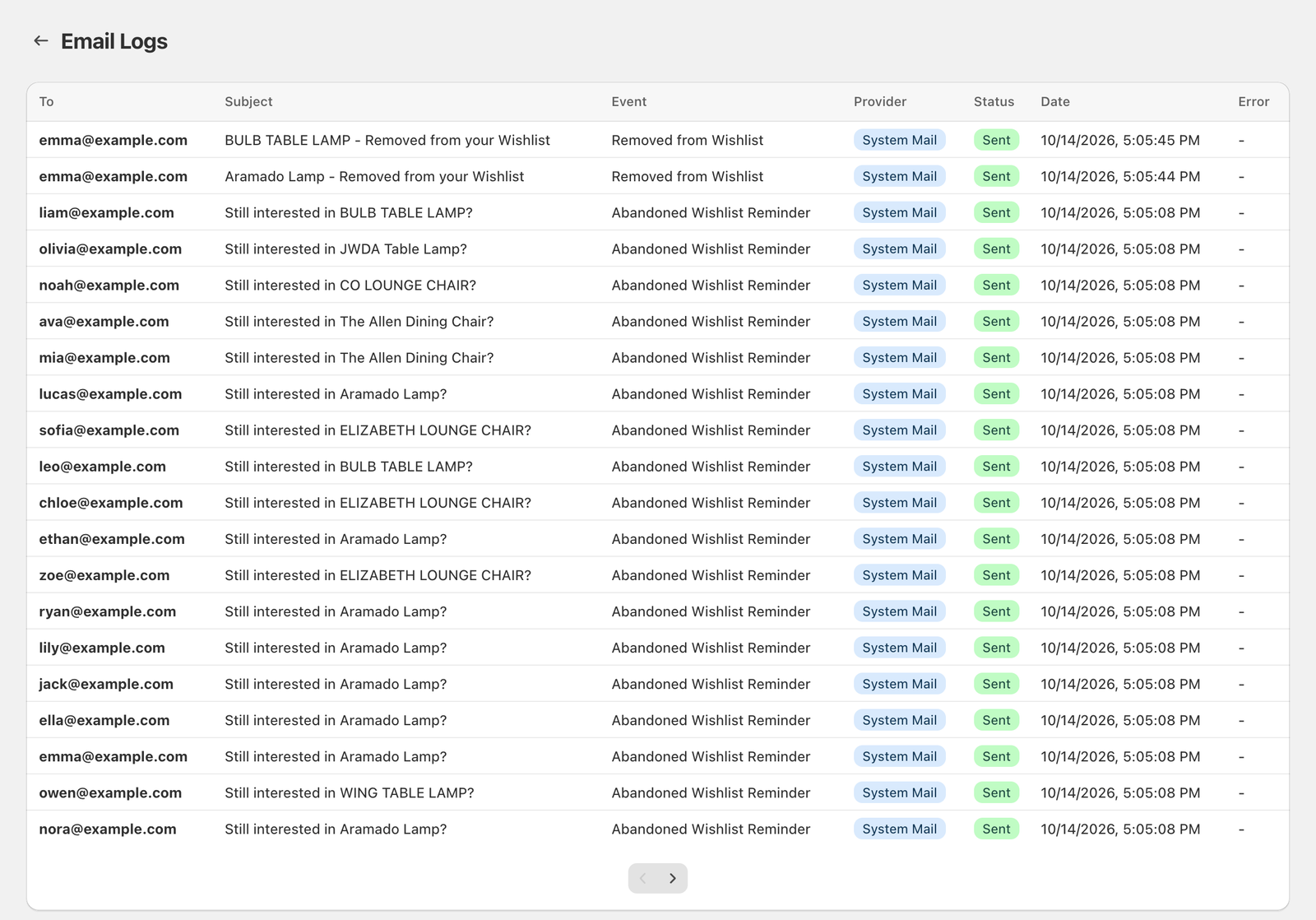The height and width of the screenshot is (920, 1316).
Task: Select zoe@example.com recipient cell
Action: [104, 574]
